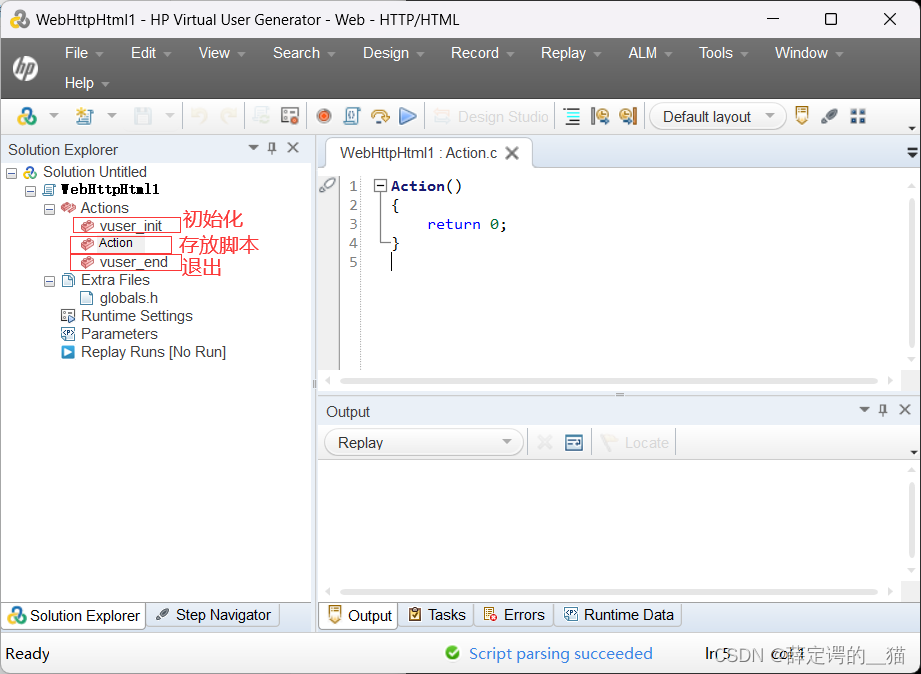Screen dimensions: 921x674
Task: Open the Replay menu
Action: tap(571, 53)
